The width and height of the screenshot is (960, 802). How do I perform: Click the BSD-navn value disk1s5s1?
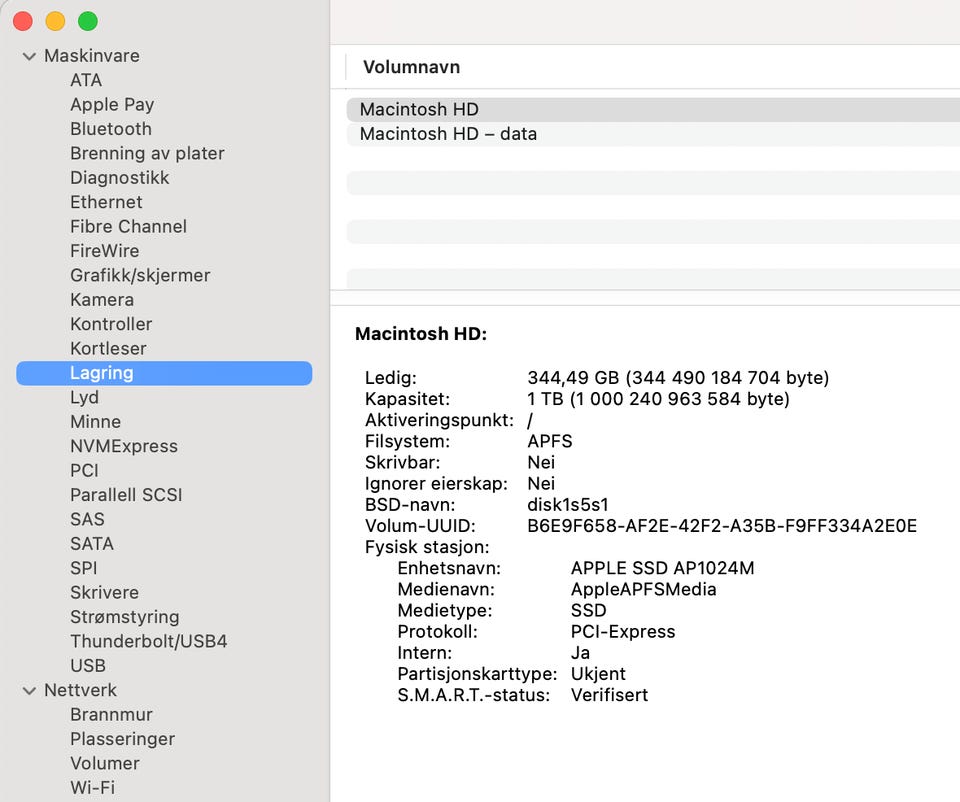568,505
